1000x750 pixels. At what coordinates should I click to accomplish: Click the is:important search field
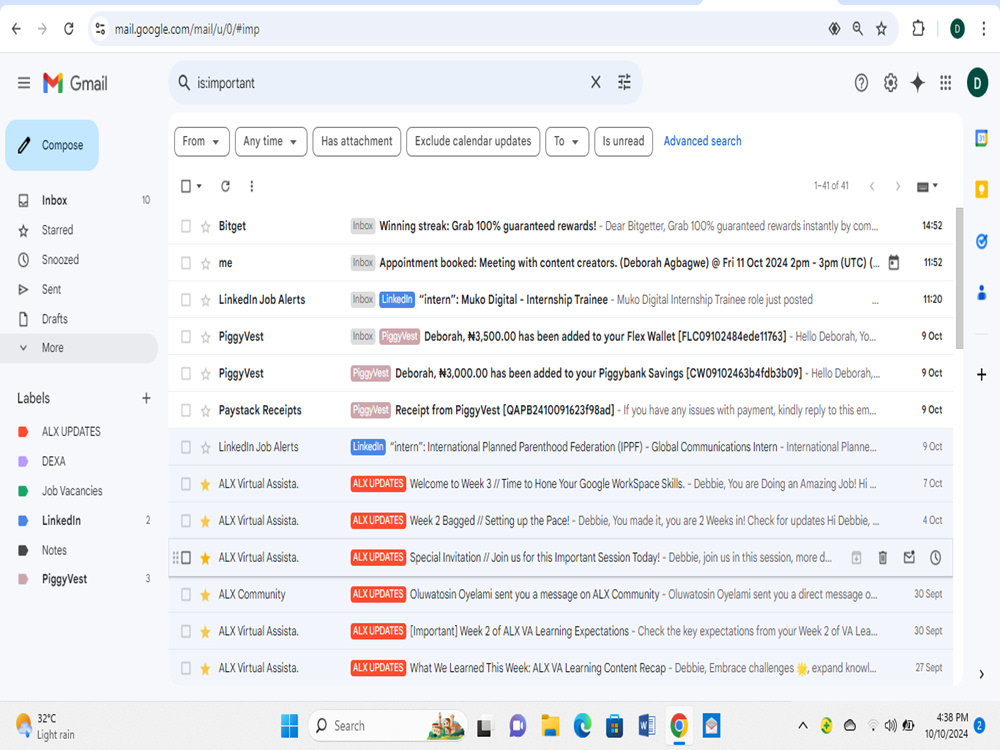click(389, 83)
